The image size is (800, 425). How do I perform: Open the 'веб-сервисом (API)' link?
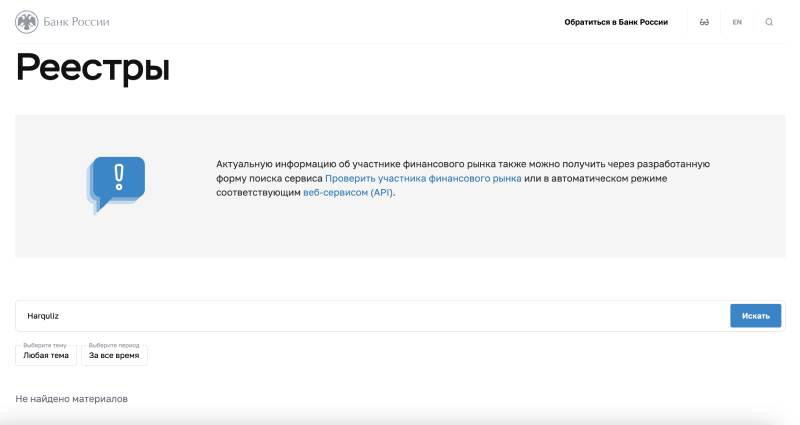tap(348, 192)
